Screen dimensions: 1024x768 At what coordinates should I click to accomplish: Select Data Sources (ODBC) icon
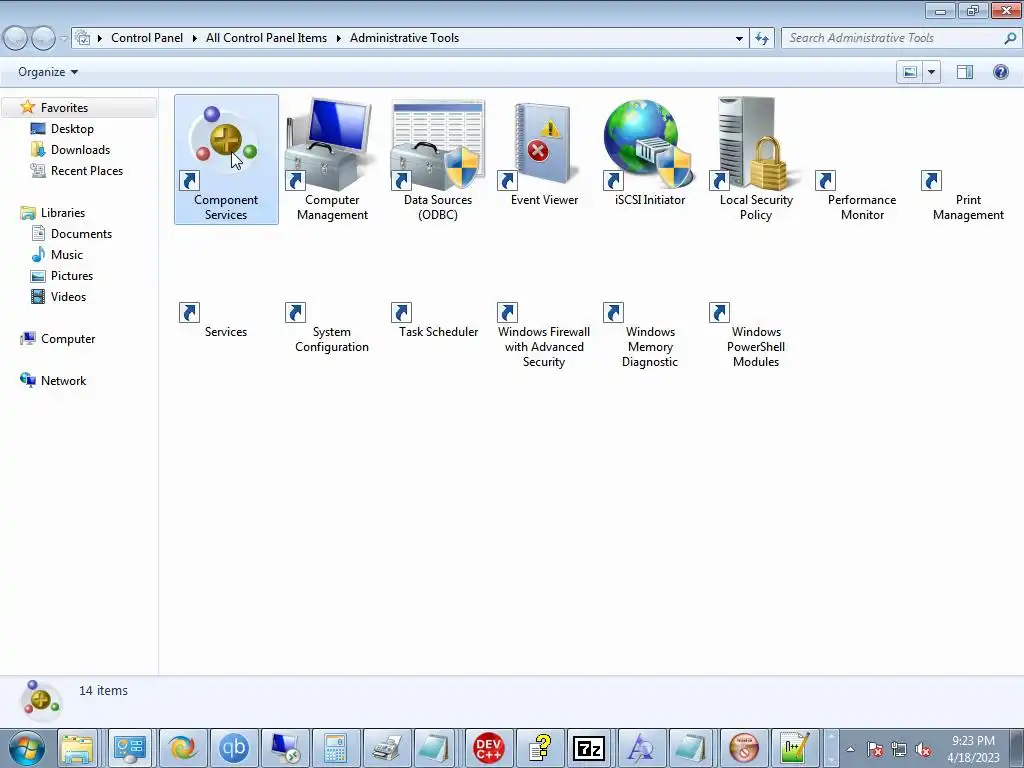click(438, 159)
